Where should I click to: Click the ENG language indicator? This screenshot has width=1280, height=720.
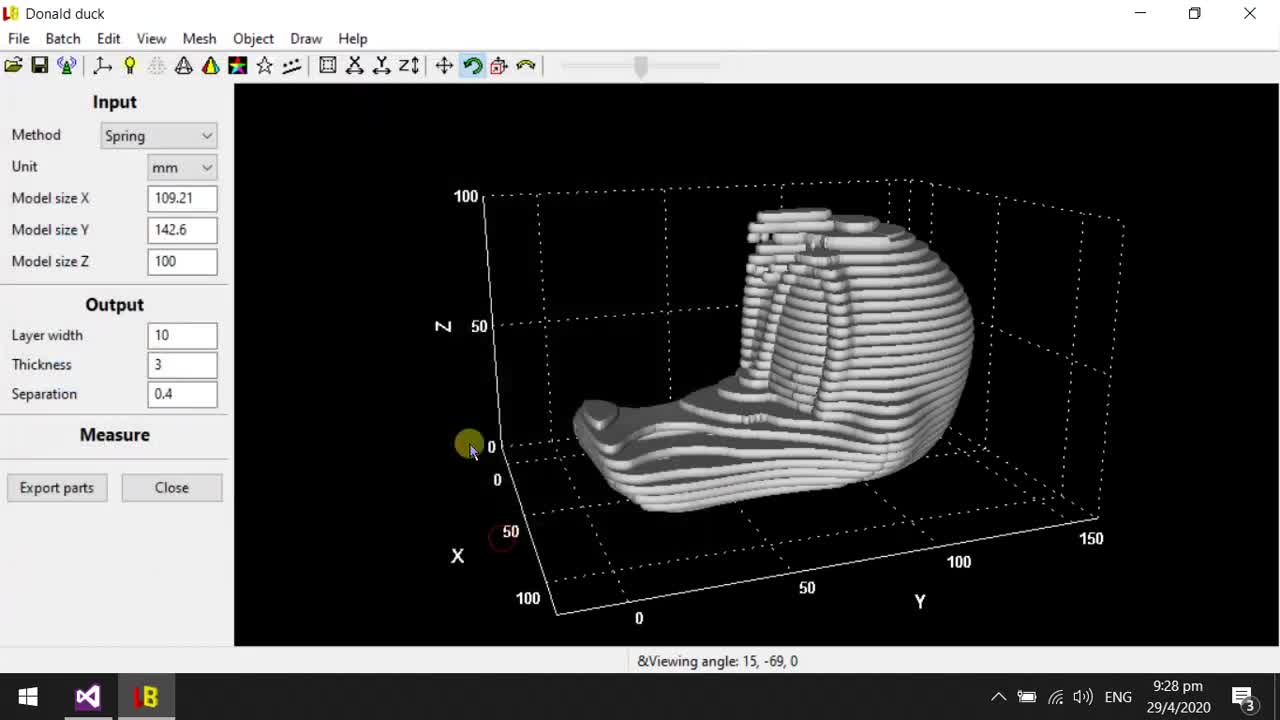(1118, 697)
